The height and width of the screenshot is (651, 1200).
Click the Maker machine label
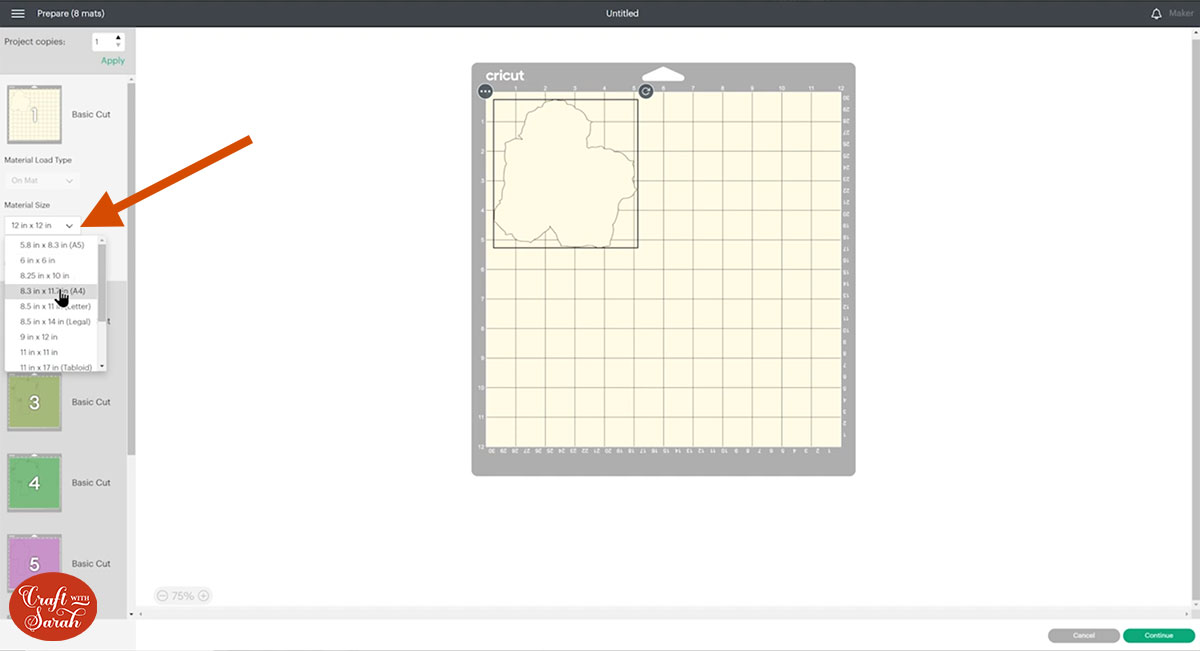click(x=1180, y=13)
